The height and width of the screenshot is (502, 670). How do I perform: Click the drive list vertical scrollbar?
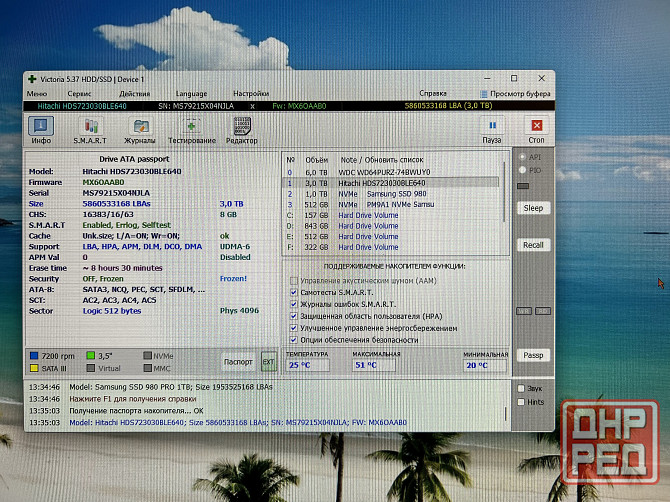pyautogui.click(x=504, y=192)
